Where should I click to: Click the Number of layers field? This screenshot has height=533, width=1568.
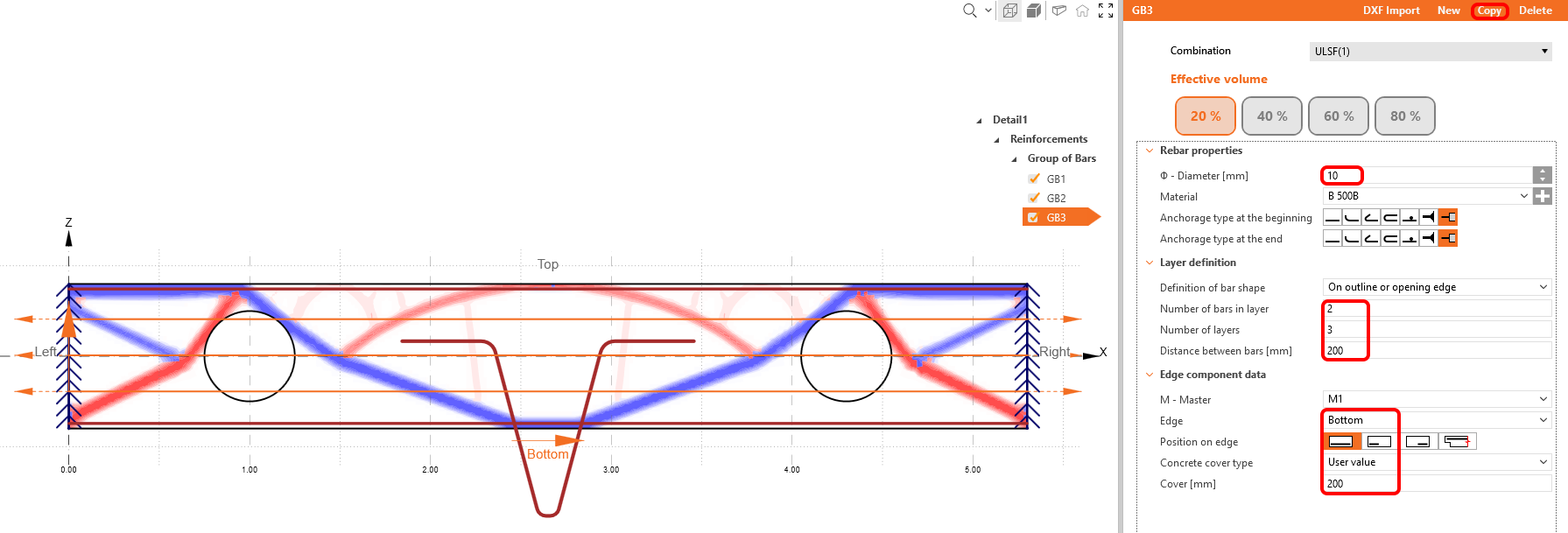click(1438, 329)
